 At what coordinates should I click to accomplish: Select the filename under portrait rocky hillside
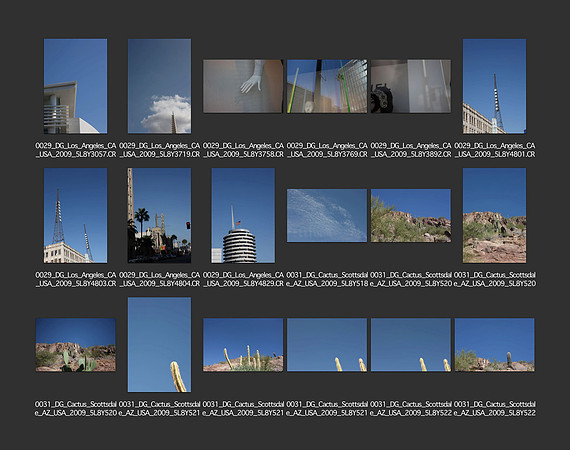click(494, 279)
